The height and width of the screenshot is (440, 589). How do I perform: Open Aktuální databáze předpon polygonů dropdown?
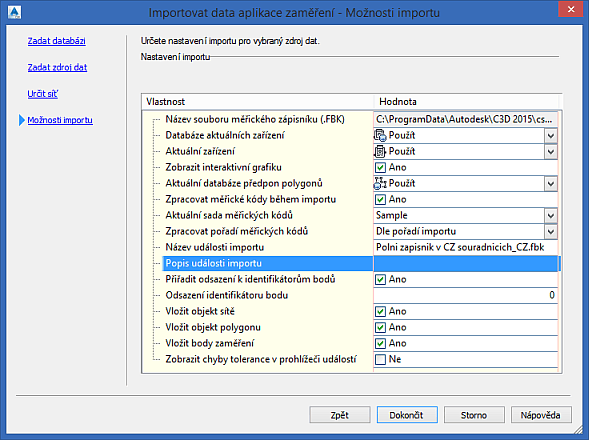coord(551,184)
